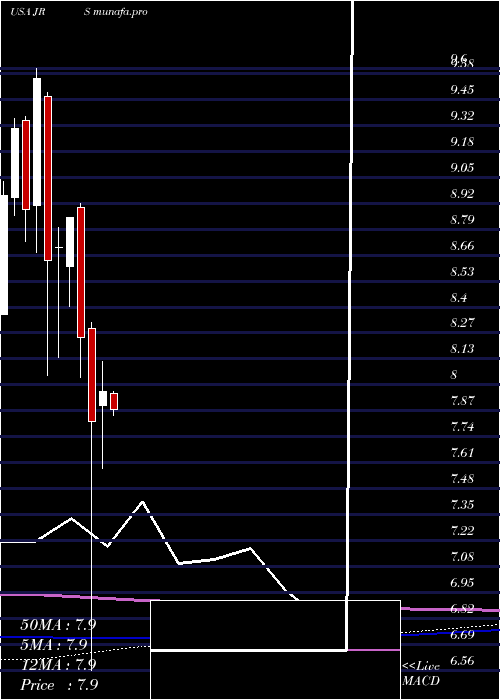Click the 6.69 price axis value
The width and height of the screenshot is (500, 700).
pos(462,635)
